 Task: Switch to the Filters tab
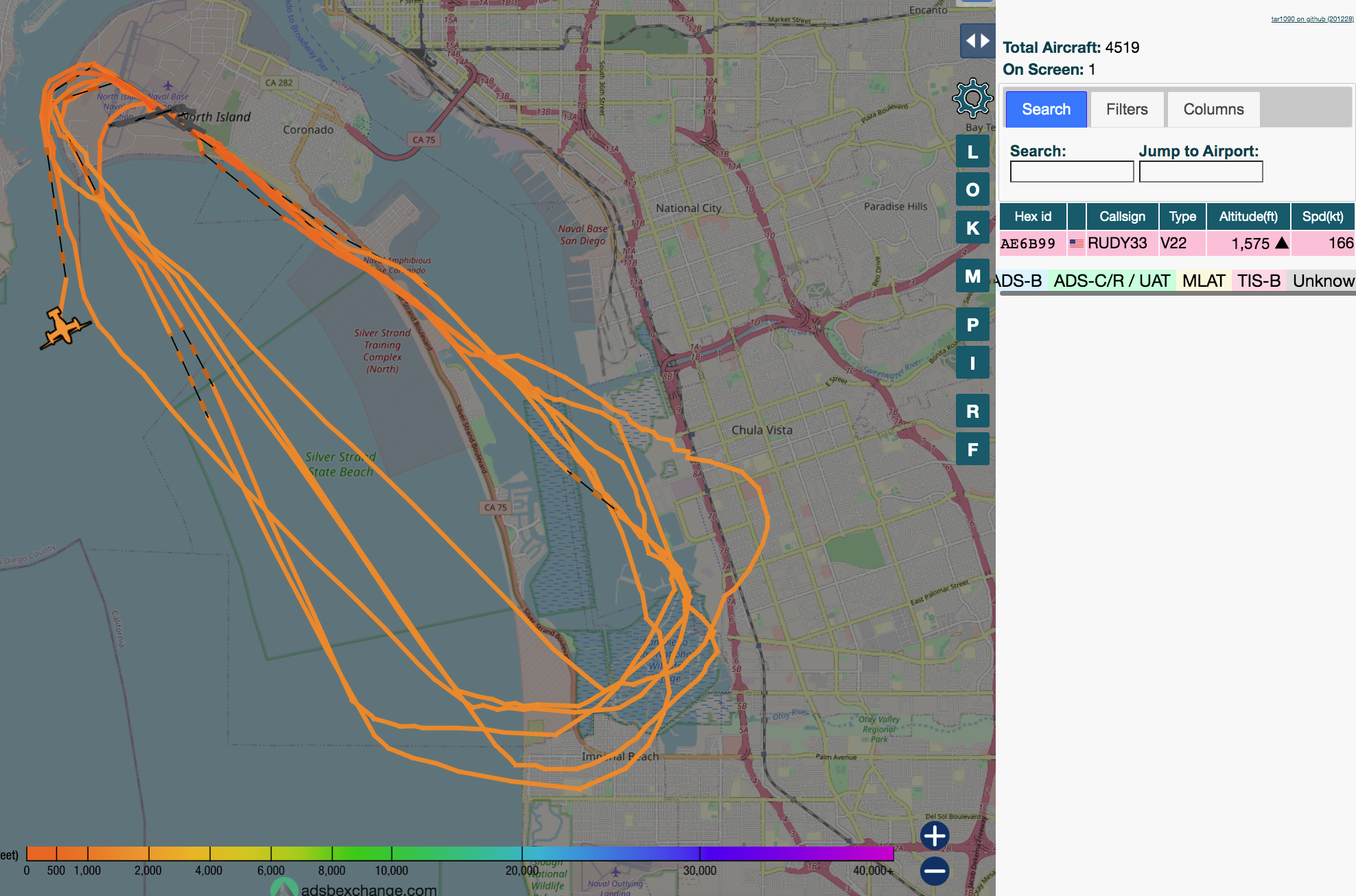(x=1127, y=109)
